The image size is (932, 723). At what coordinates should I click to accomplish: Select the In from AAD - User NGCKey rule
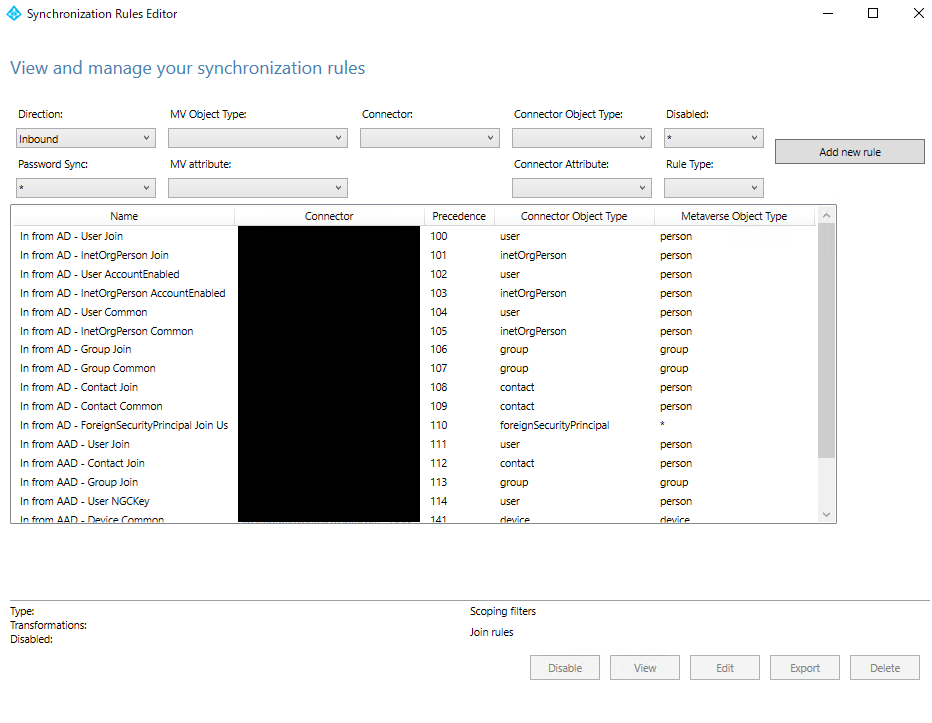85,501
